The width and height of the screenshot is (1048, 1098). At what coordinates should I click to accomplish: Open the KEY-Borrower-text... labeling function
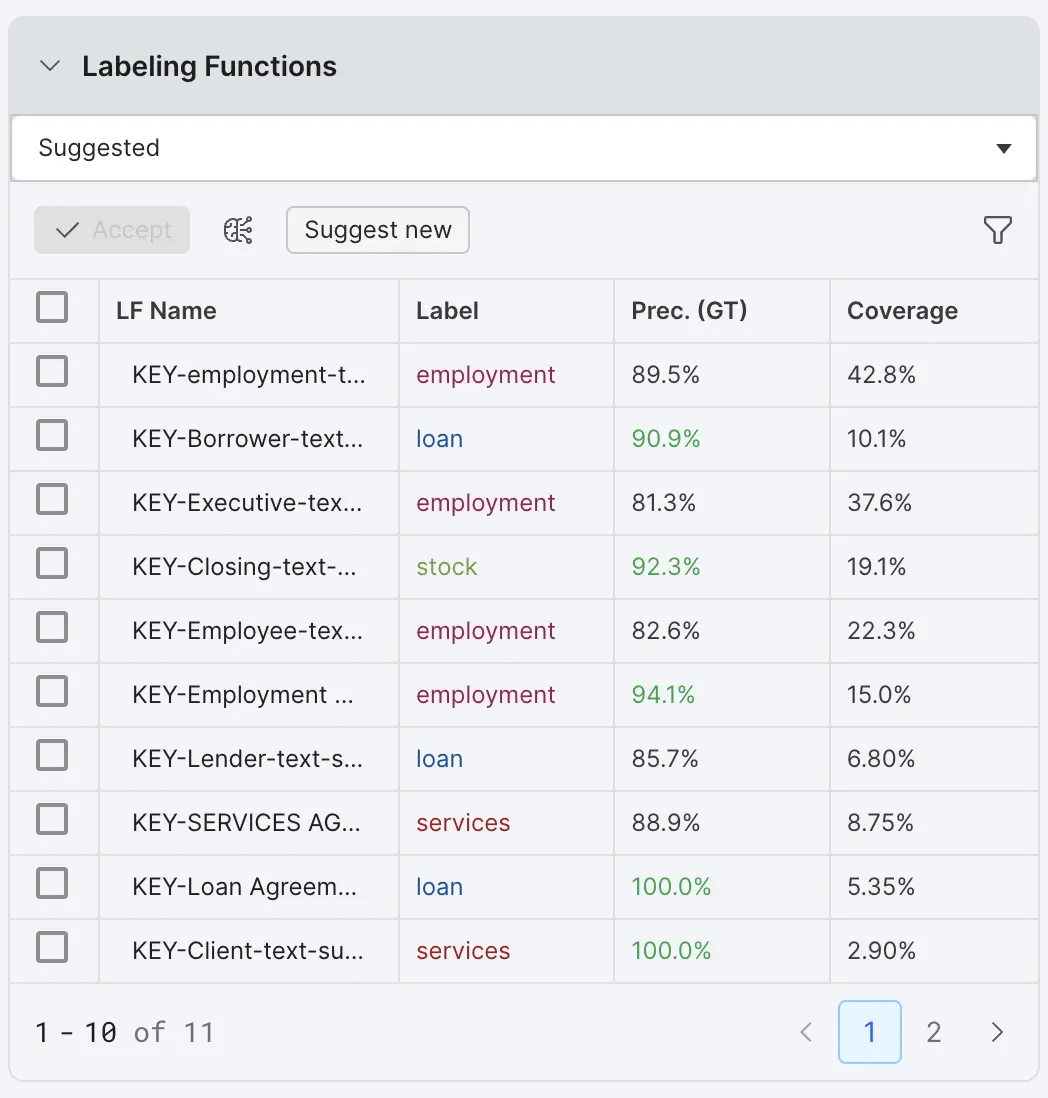pos(248,439)
